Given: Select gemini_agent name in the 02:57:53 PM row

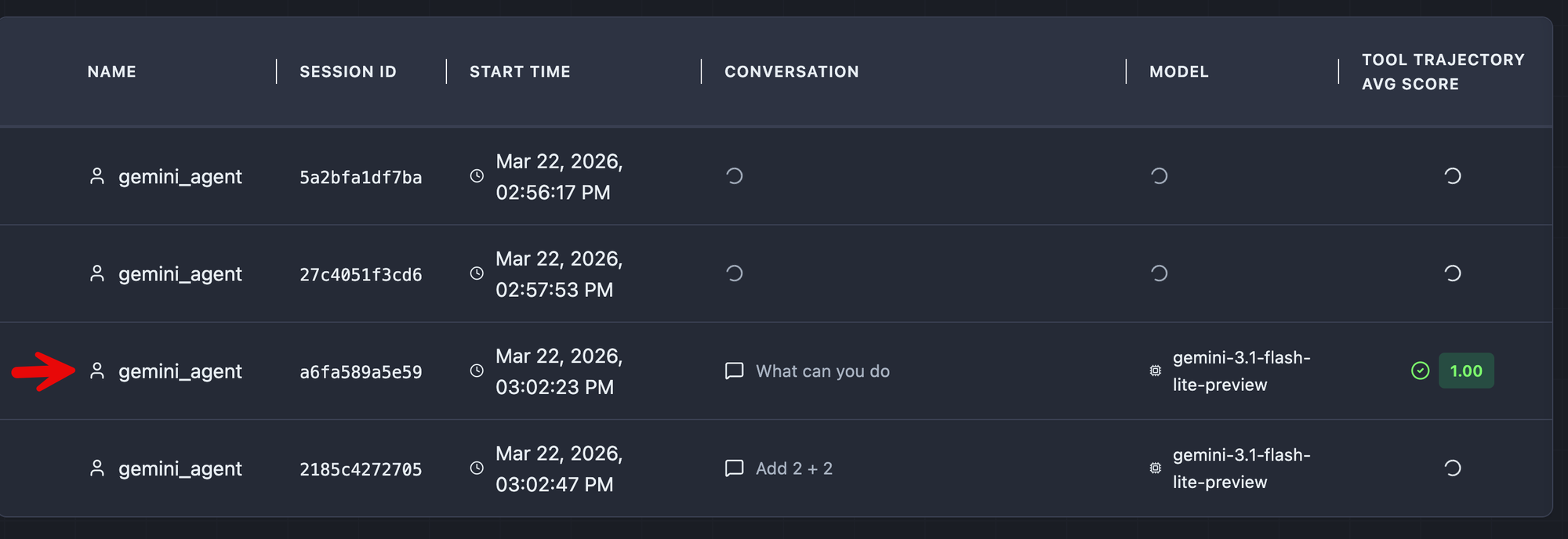Looking at the screenshot, I should pos(180,274).
